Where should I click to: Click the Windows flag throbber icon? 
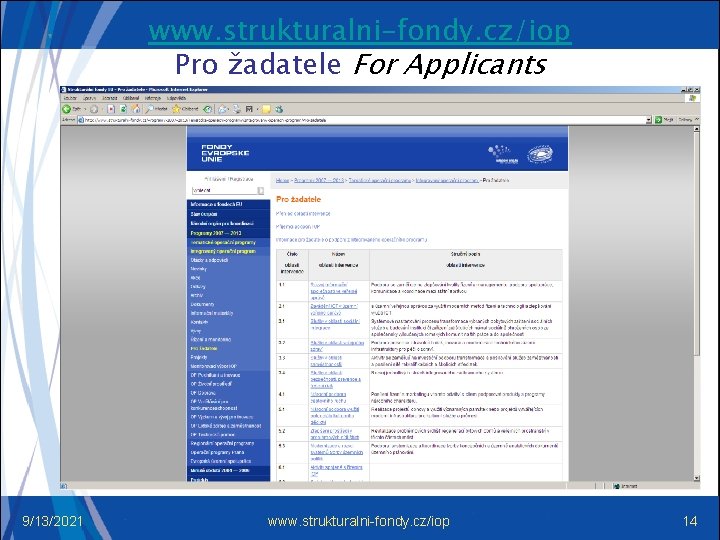pyautogui.click(x=692, y=98)
